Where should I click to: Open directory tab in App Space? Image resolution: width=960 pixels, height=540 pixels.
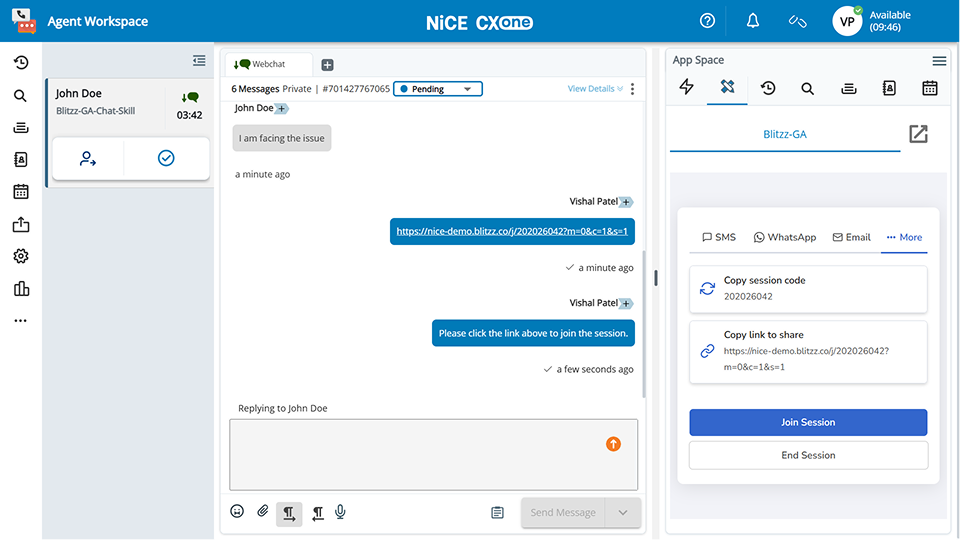click(x=889, y=88)
